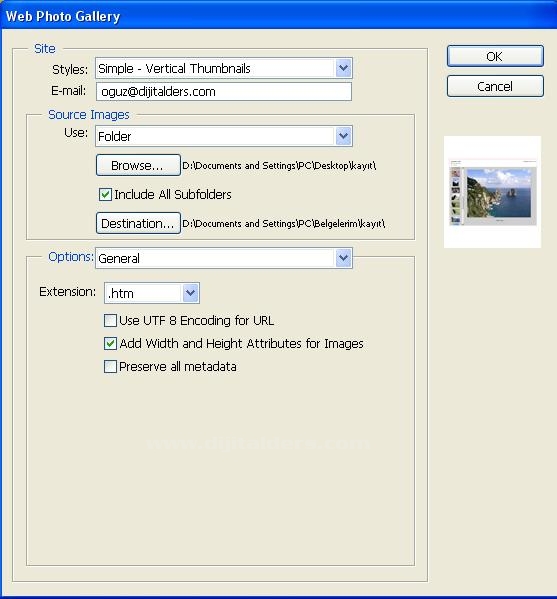The width and height of the screenshot is (557, 599).
Task: Click the Include All Subfolders label text
Action: (173, 194)
